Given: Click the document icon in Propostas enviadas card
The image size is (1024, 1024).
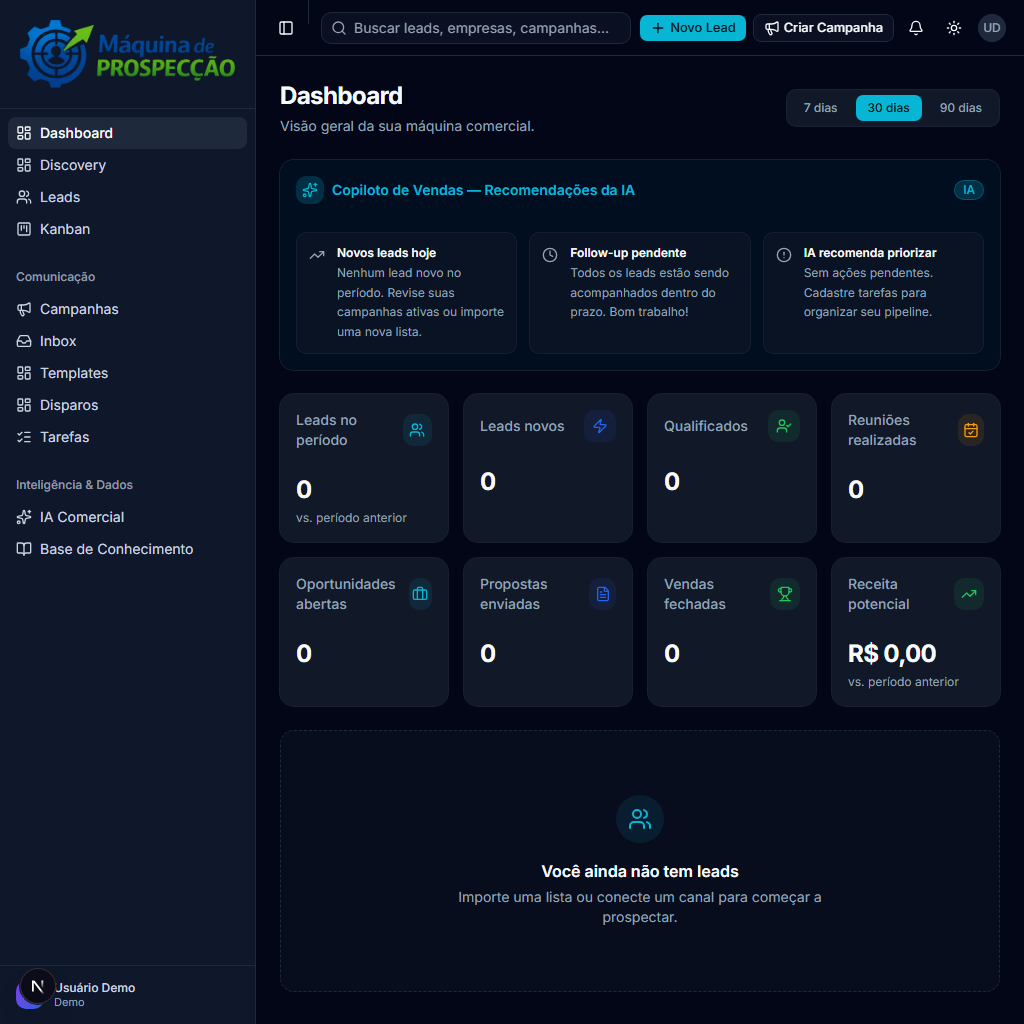Looking at the screenshot, I should 602,594.
